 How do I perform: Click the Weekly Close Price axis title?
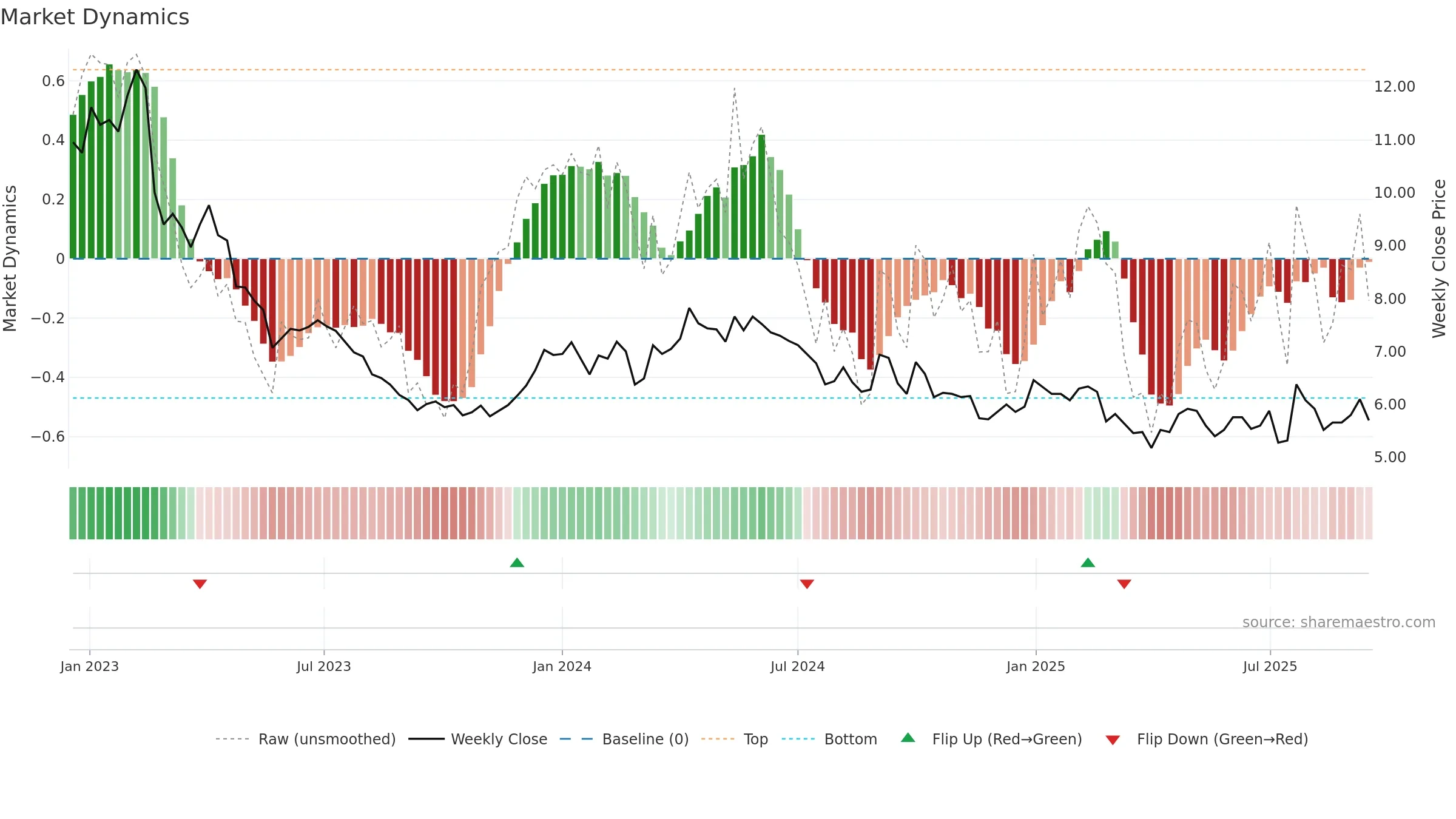tap(1439, 258)
